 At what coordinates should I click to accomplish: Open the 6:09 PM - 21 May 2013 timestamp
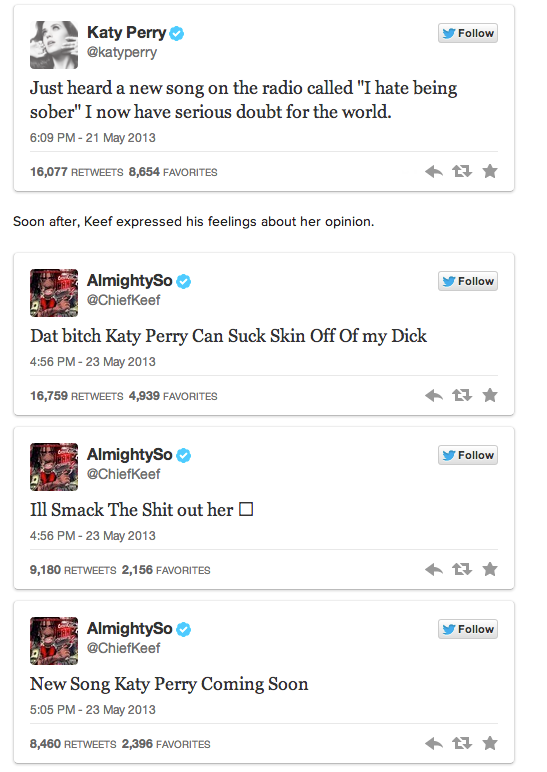tap(93, 138)
